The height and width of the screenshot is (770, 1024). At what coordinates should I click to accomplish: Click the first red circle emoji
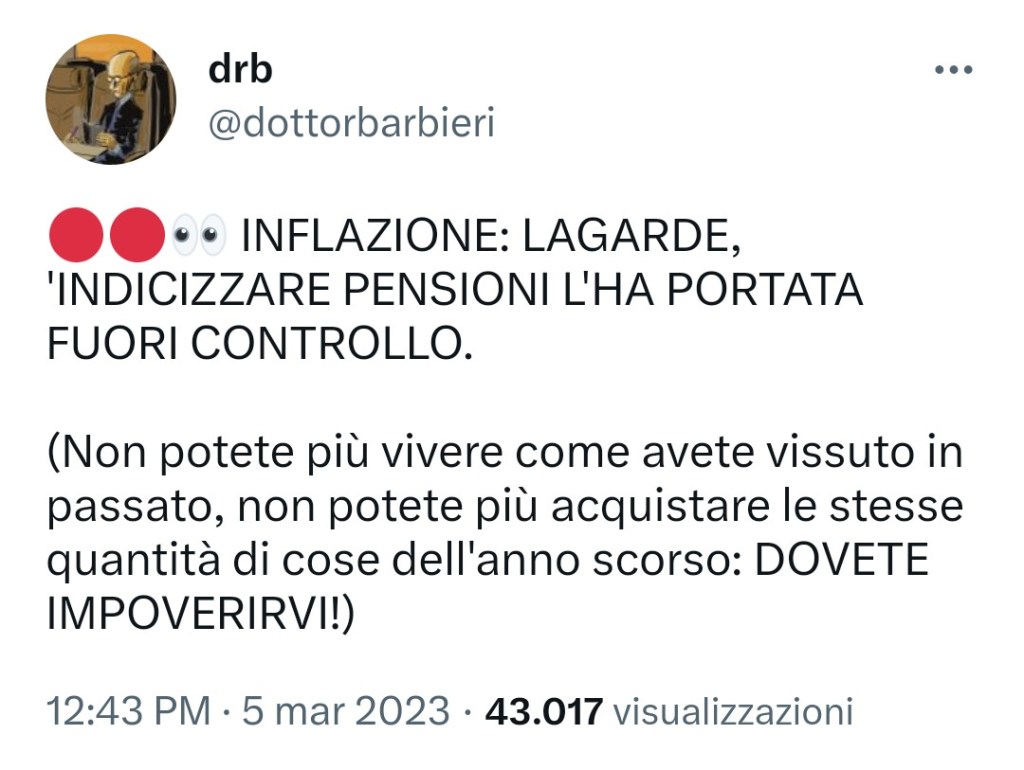[x=76, y=235]
